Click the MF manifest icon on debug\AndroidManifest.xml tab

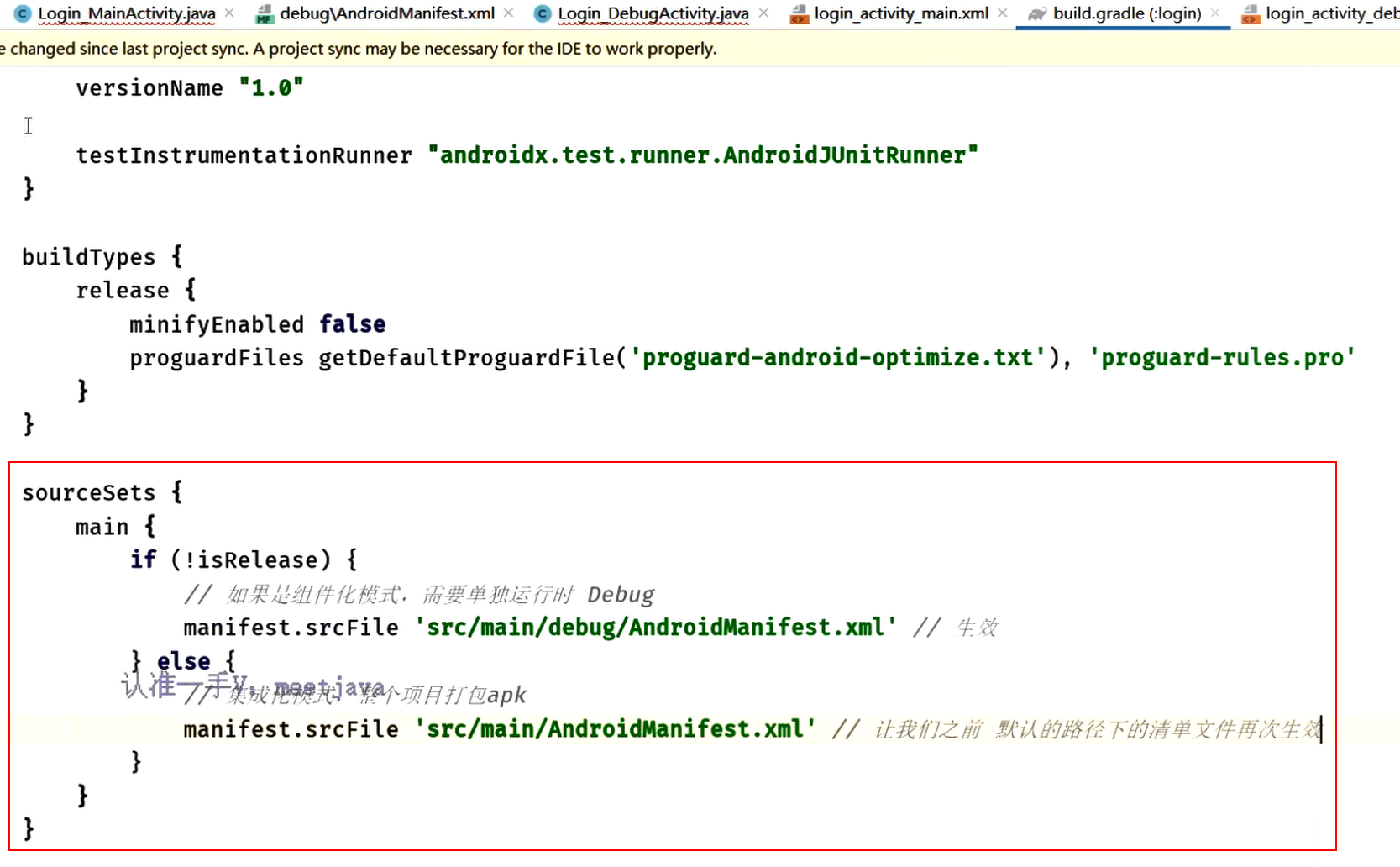tap(264, 13)
